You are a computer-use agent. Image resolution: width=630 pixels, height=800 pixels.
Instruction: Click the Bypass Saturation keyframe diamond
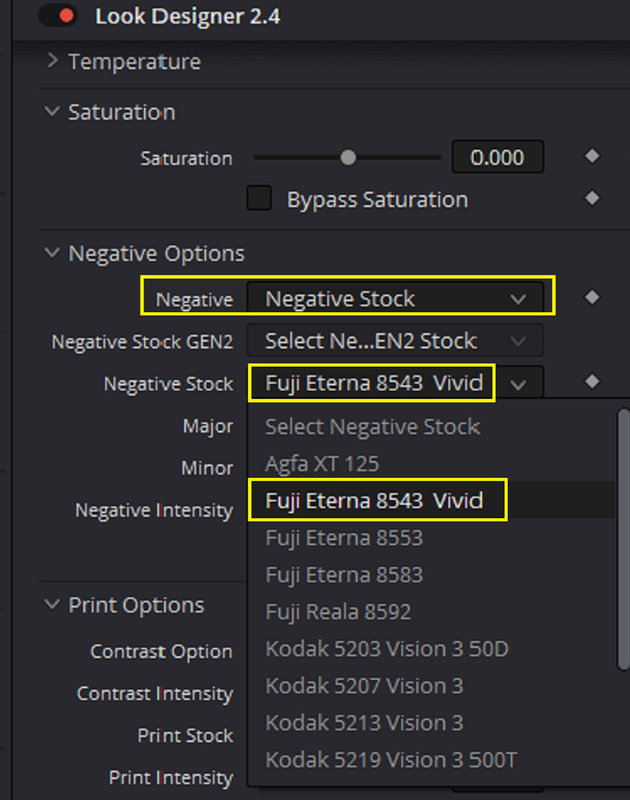[592, 198]
